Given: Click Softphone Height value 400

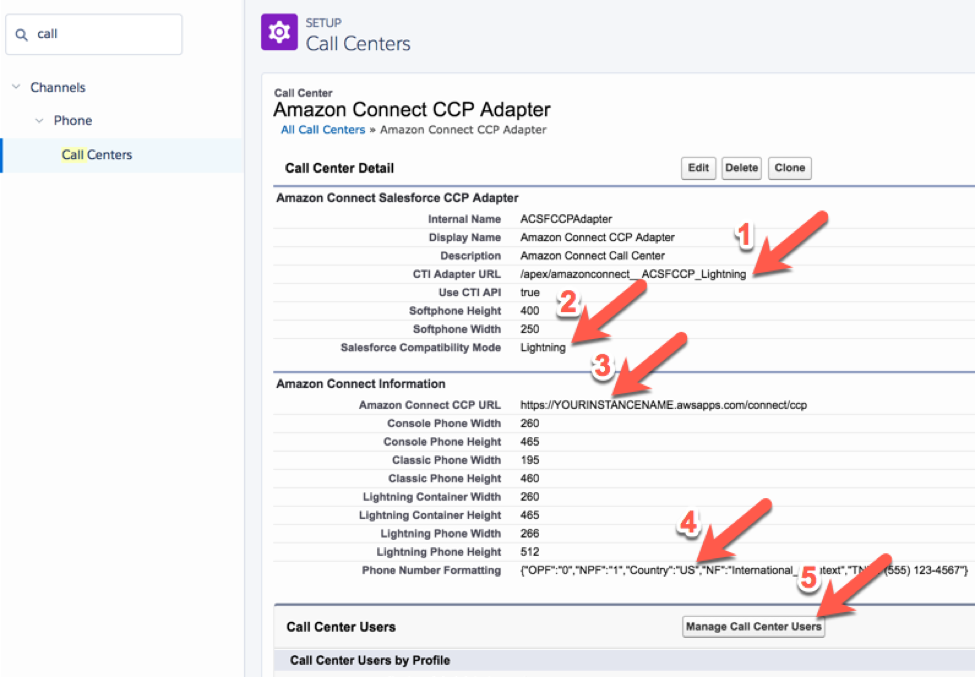Looking at the screenshot, I should tap(530, 311).
